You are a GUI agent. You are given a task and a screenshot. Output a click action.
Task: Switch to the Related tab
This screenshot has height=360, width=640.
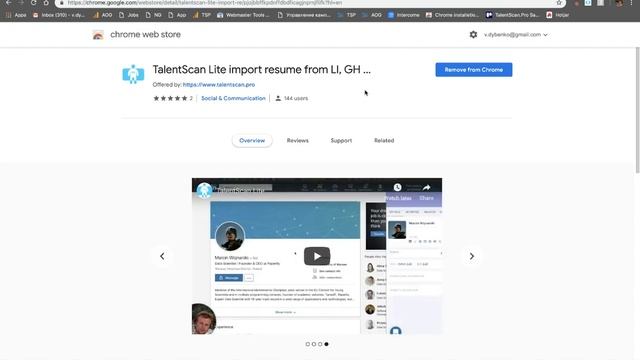[x=384, y=140]
